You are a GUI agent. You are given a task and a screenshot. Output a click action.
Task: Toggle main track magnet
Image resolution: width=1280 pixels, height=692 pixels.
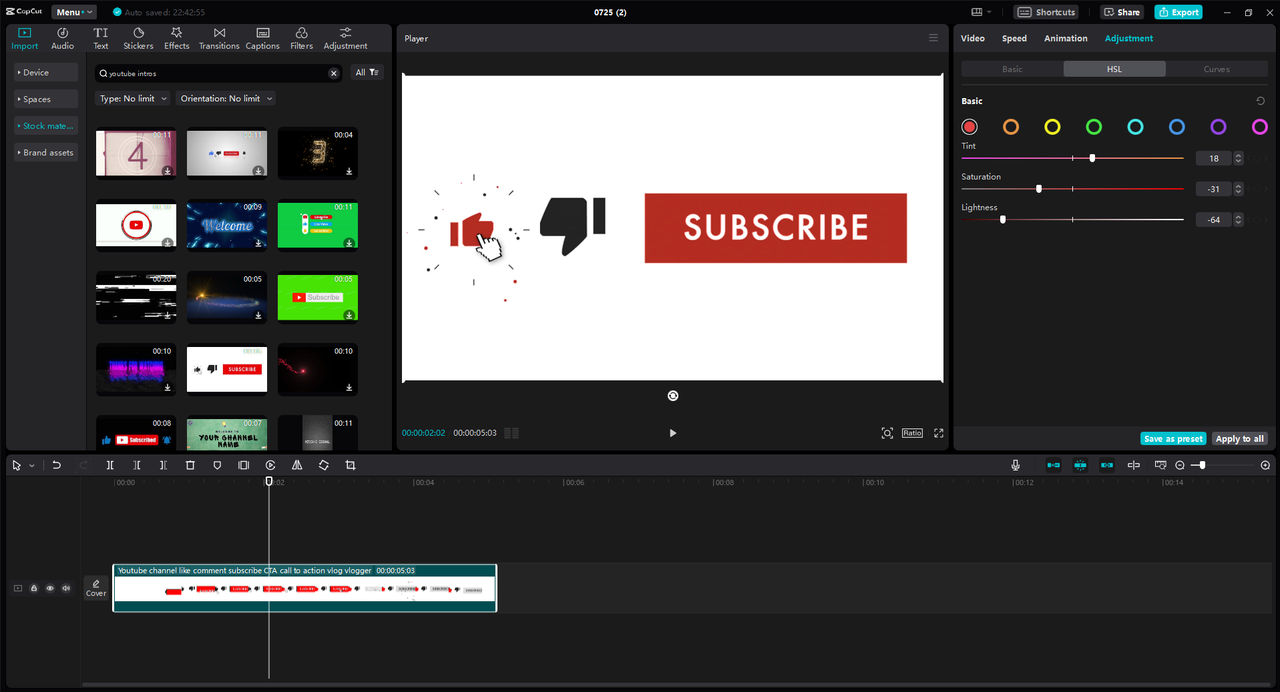[1053, 465]
